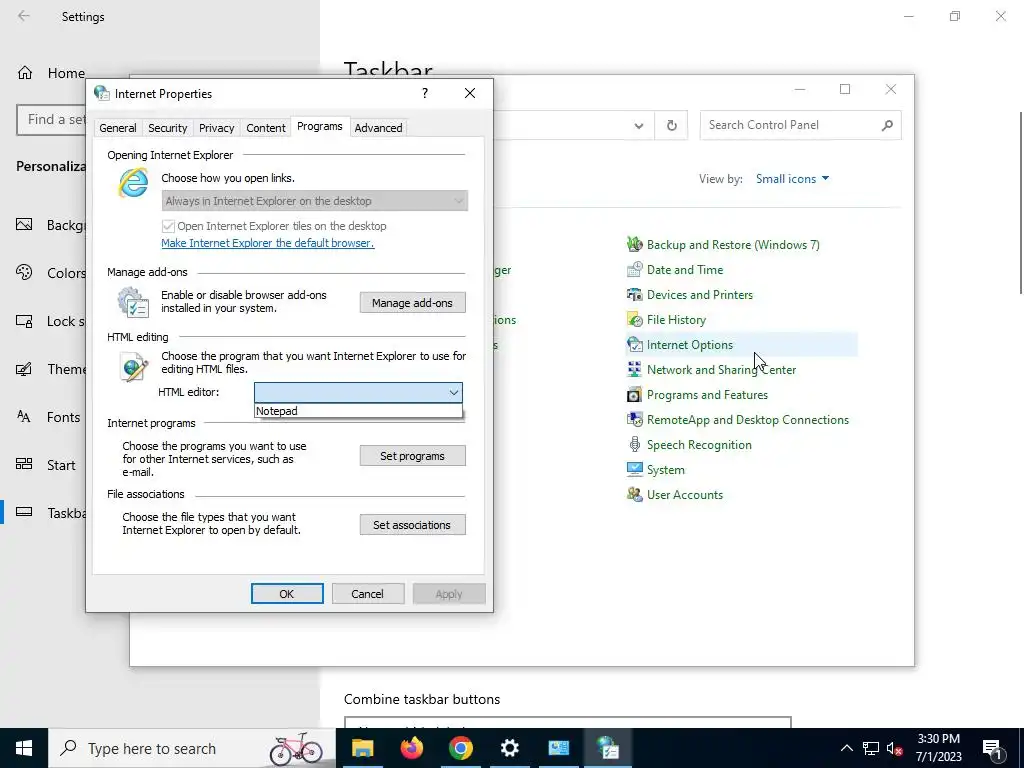Click the RemoteApp and Desktop Connections icon
The image size is (1024, 768).
tap(634, 420)
